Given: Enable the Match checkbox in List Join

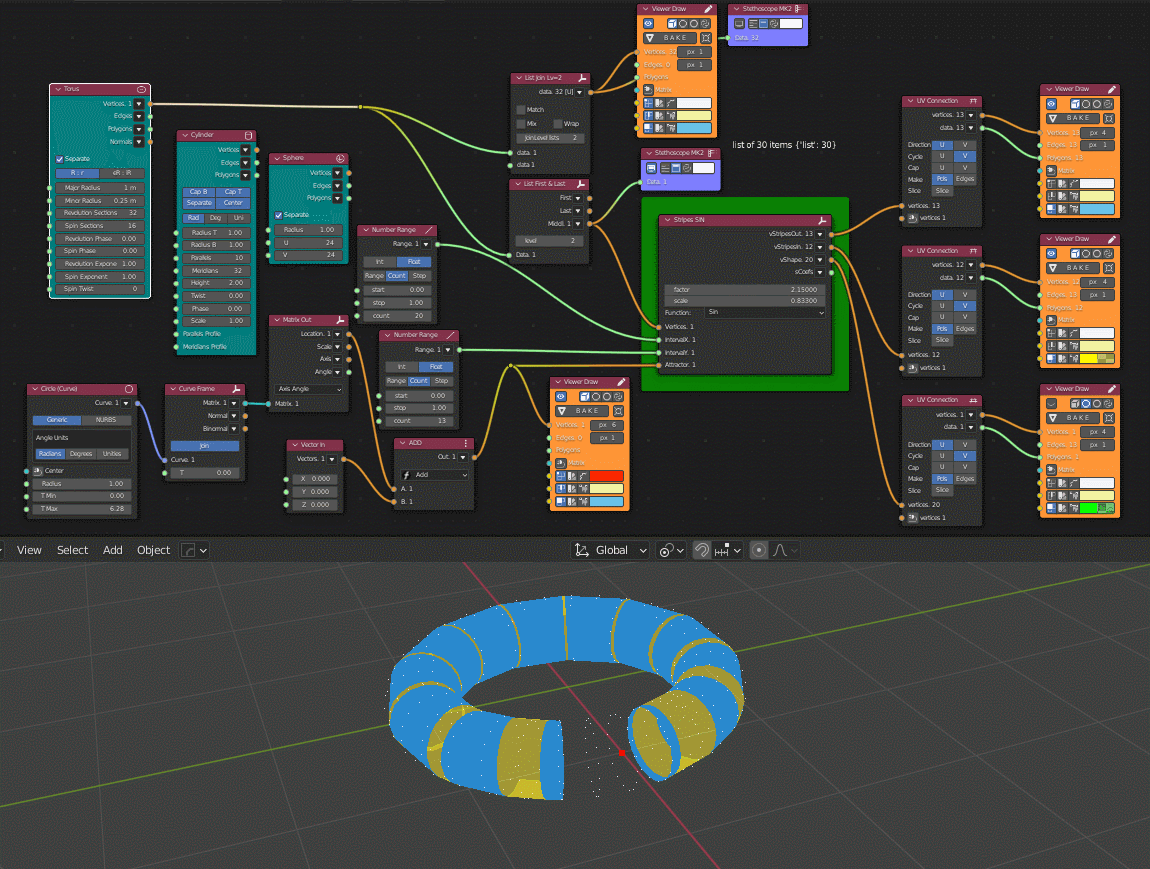Looking at the screenshot, I should click(x=521, y=110).
